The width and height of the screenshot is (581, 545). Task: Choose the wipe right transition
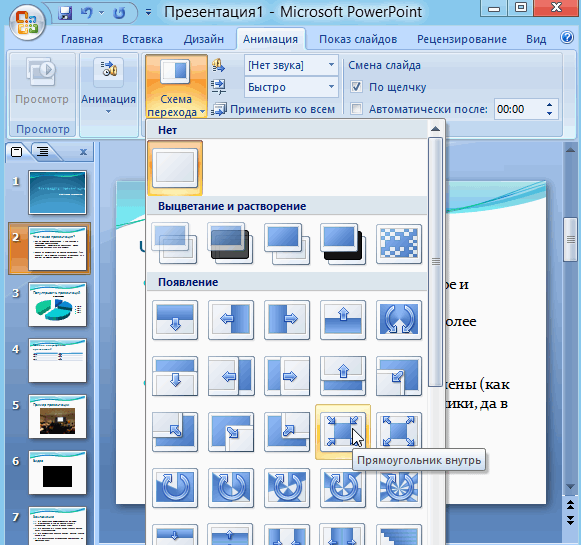coord(287,320)
